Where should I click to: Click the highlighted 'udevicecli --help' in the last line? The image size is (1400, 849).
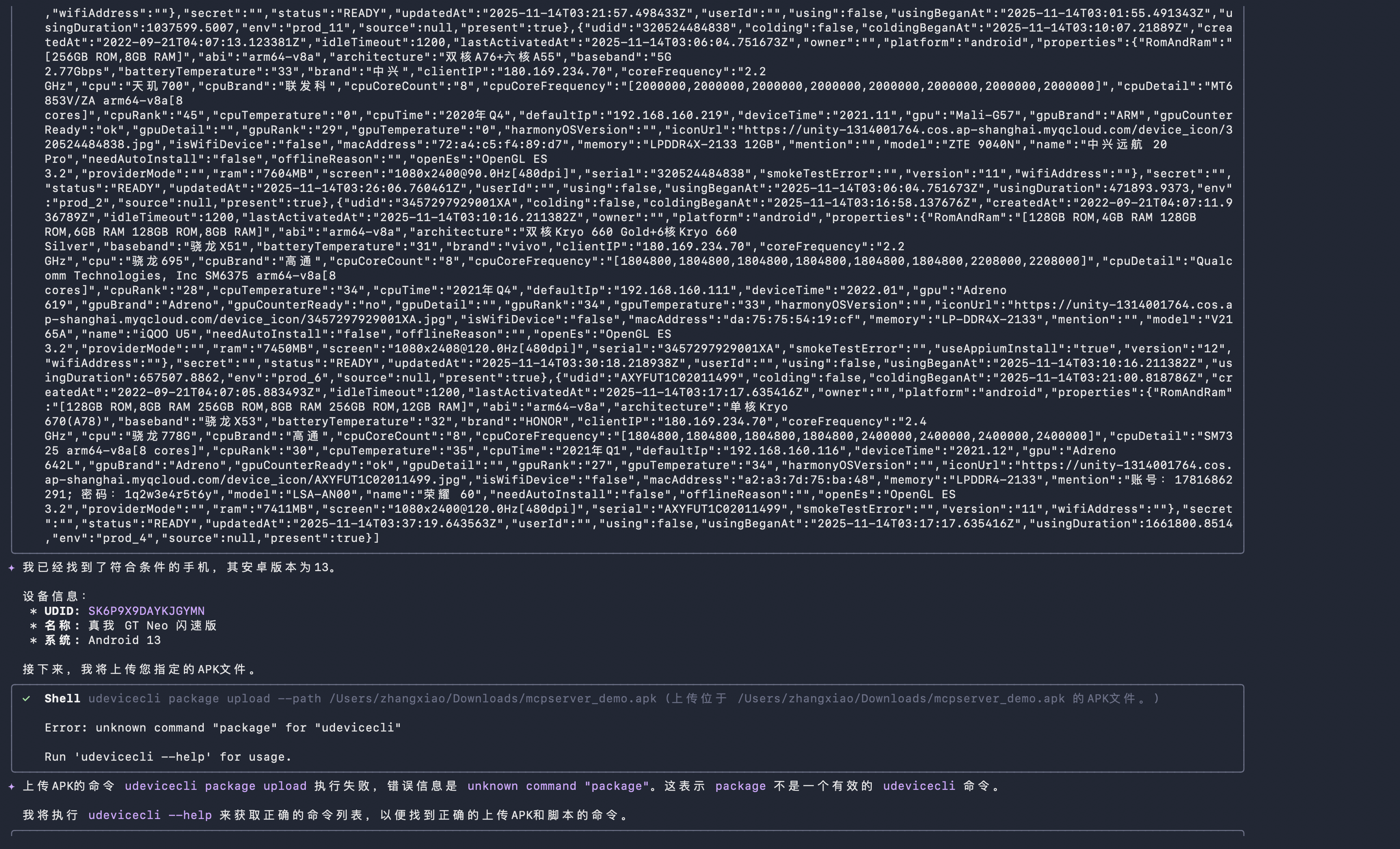[149, 815]
